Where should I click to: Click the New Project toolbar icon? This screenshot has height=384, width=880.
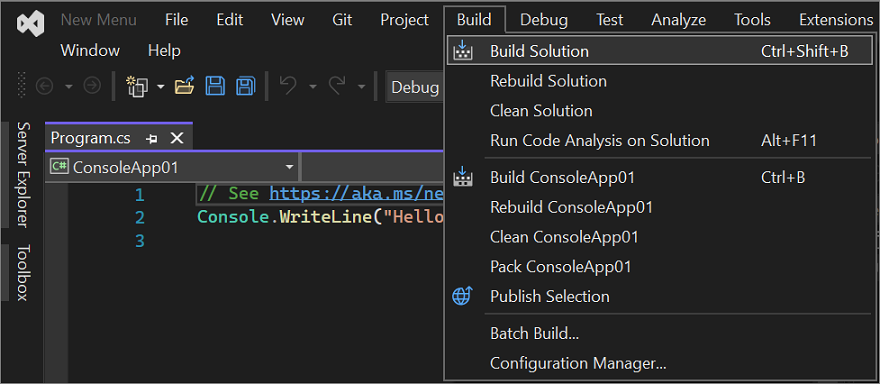pyautogui.click(x=137, y=86)
